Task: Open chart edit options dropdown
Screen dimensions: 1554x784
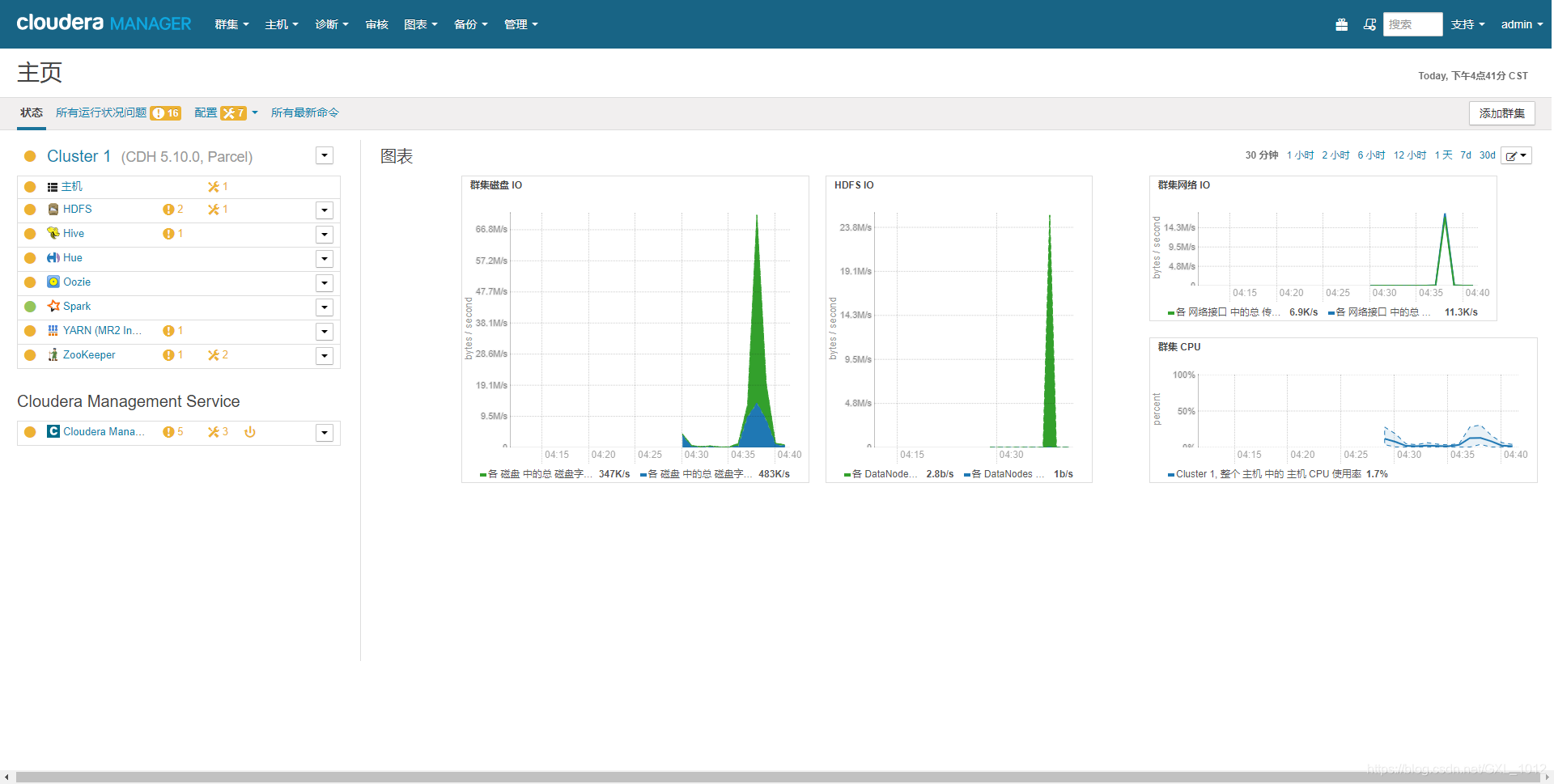Action: 1516,155
